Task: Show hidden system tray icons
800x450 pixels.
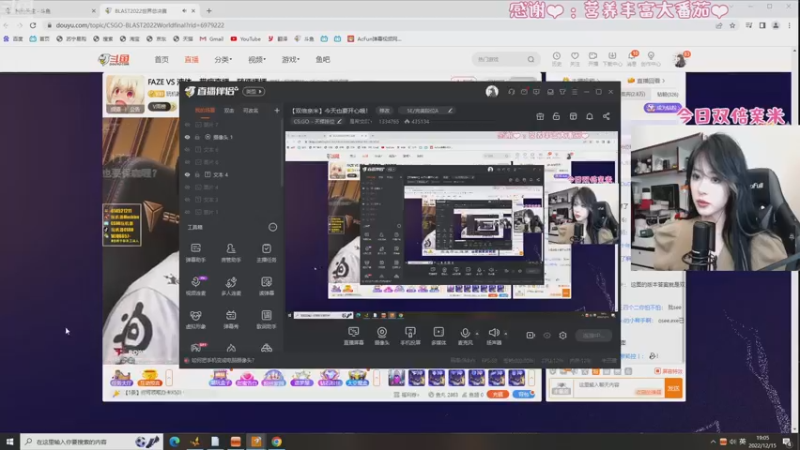Action: point(713,441)
